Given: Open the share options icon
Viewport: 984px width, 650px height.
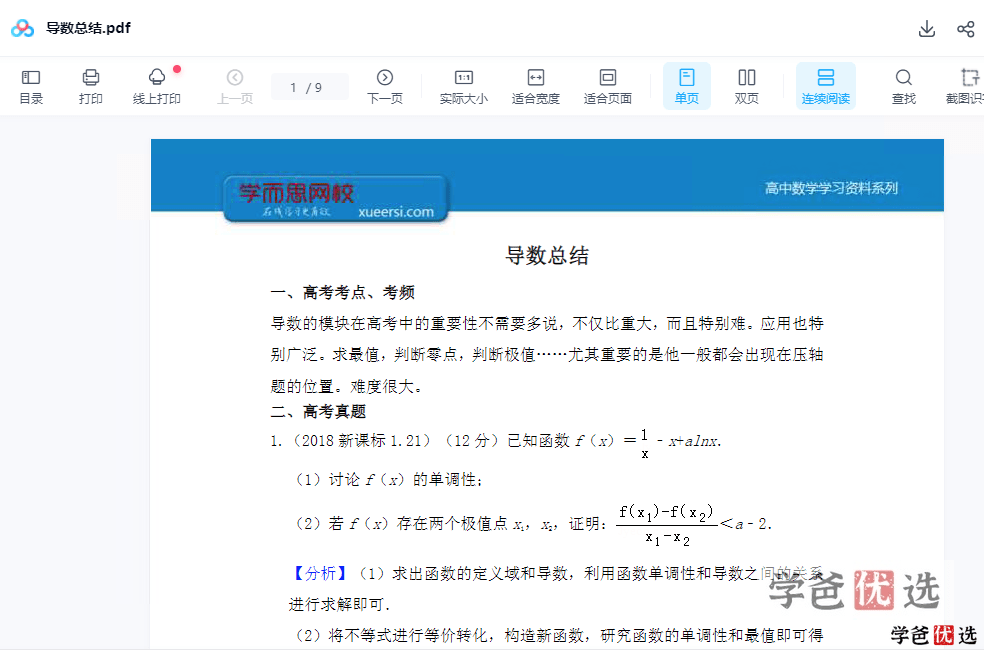Looking at the screenshot, I should pos(965,29).
